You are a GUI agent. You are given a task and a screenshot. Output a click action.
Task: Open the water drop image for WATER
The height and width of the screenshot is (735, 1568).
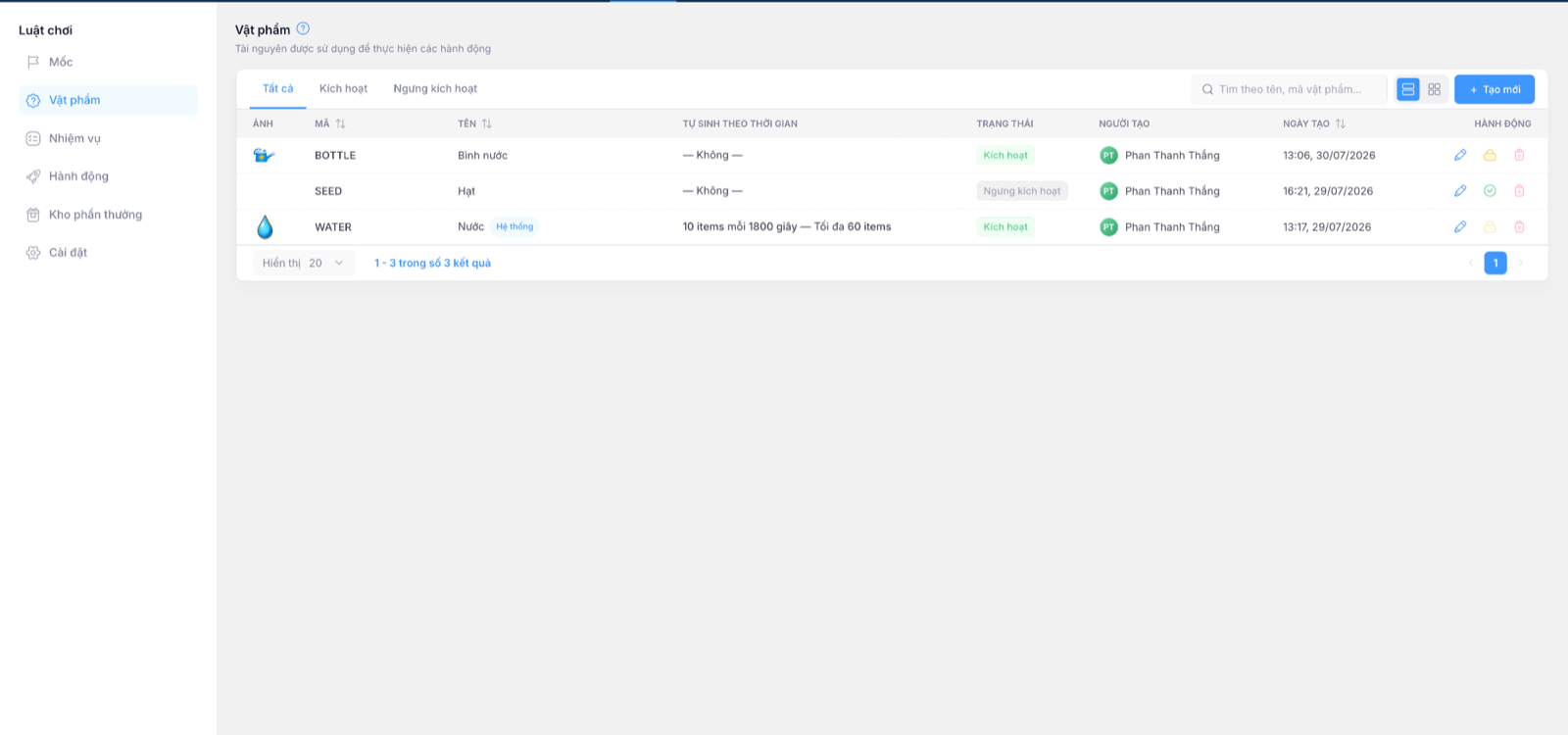265,227
